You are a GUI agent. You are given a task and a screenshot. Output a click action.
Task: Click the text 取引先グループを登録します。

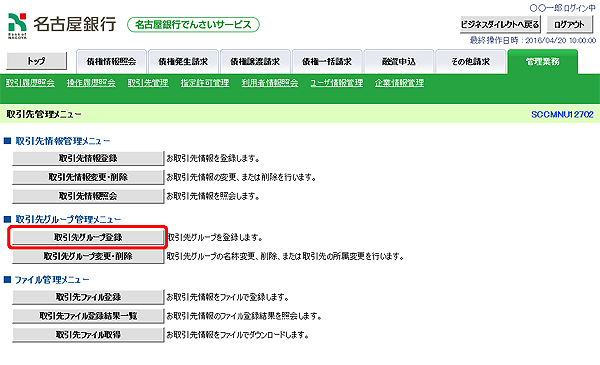coord(215,238)
